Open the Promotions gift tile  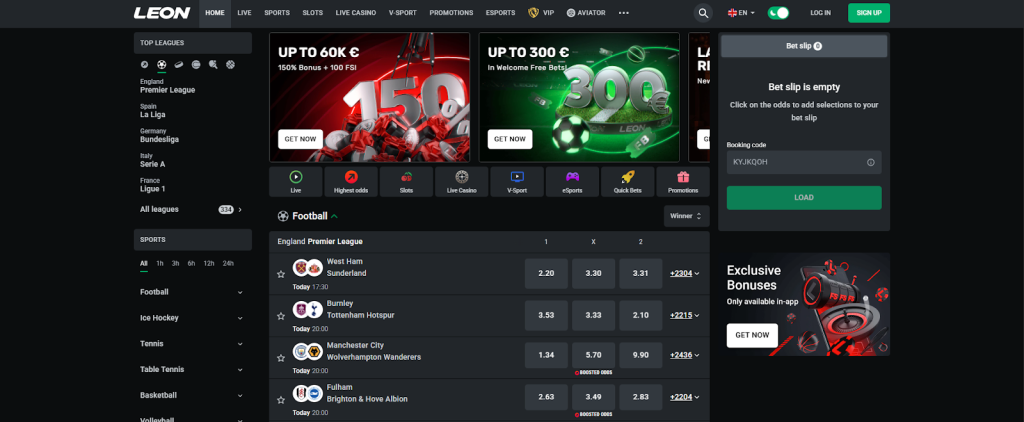683,182
